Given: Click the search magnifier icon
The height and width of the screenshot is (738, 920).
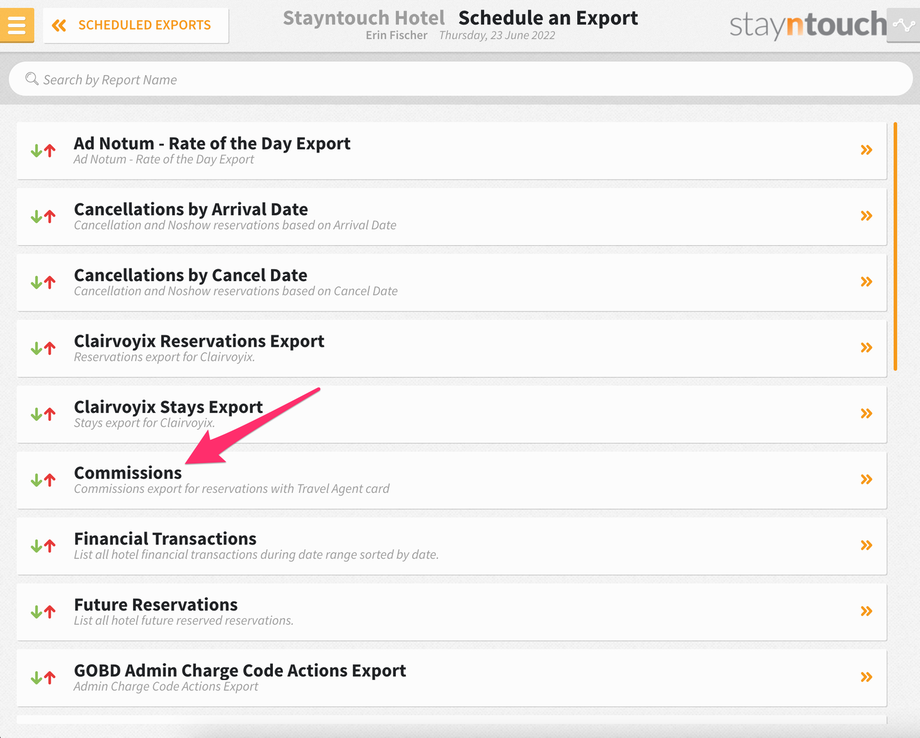Looking at the screenshot, I should [x=32, y=79].
